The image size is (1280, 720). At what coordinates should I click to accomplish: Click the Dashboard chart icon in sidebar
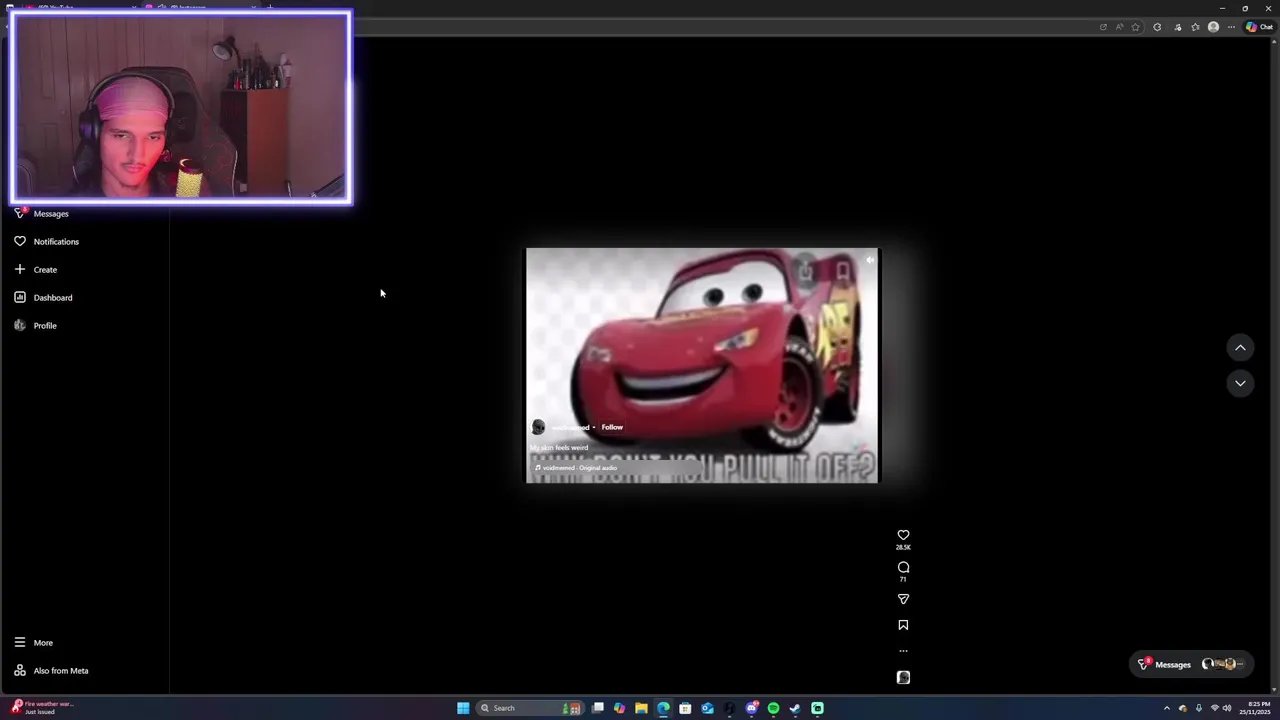[x=20, y=297]
